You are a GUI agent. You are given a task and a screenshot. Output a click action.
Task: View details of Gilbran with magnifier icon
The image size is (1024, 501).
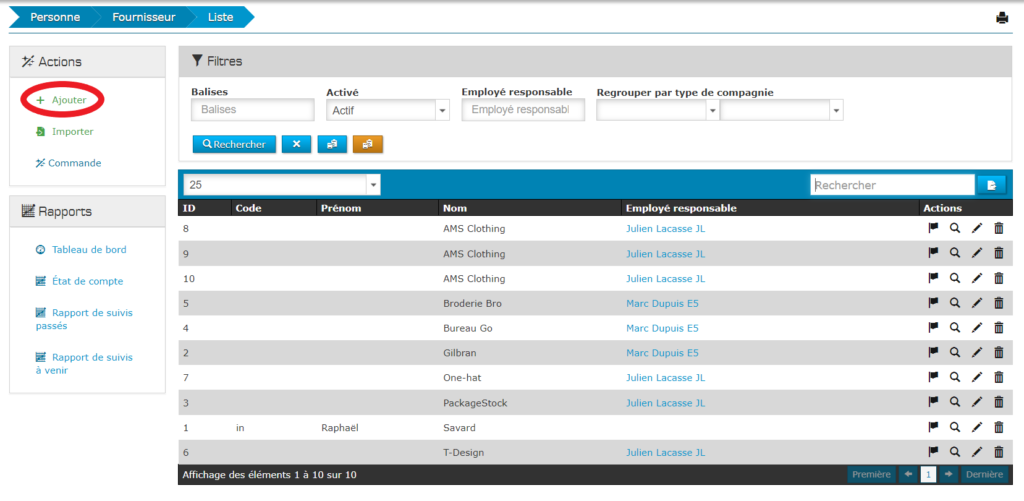[x=955, y=352]
